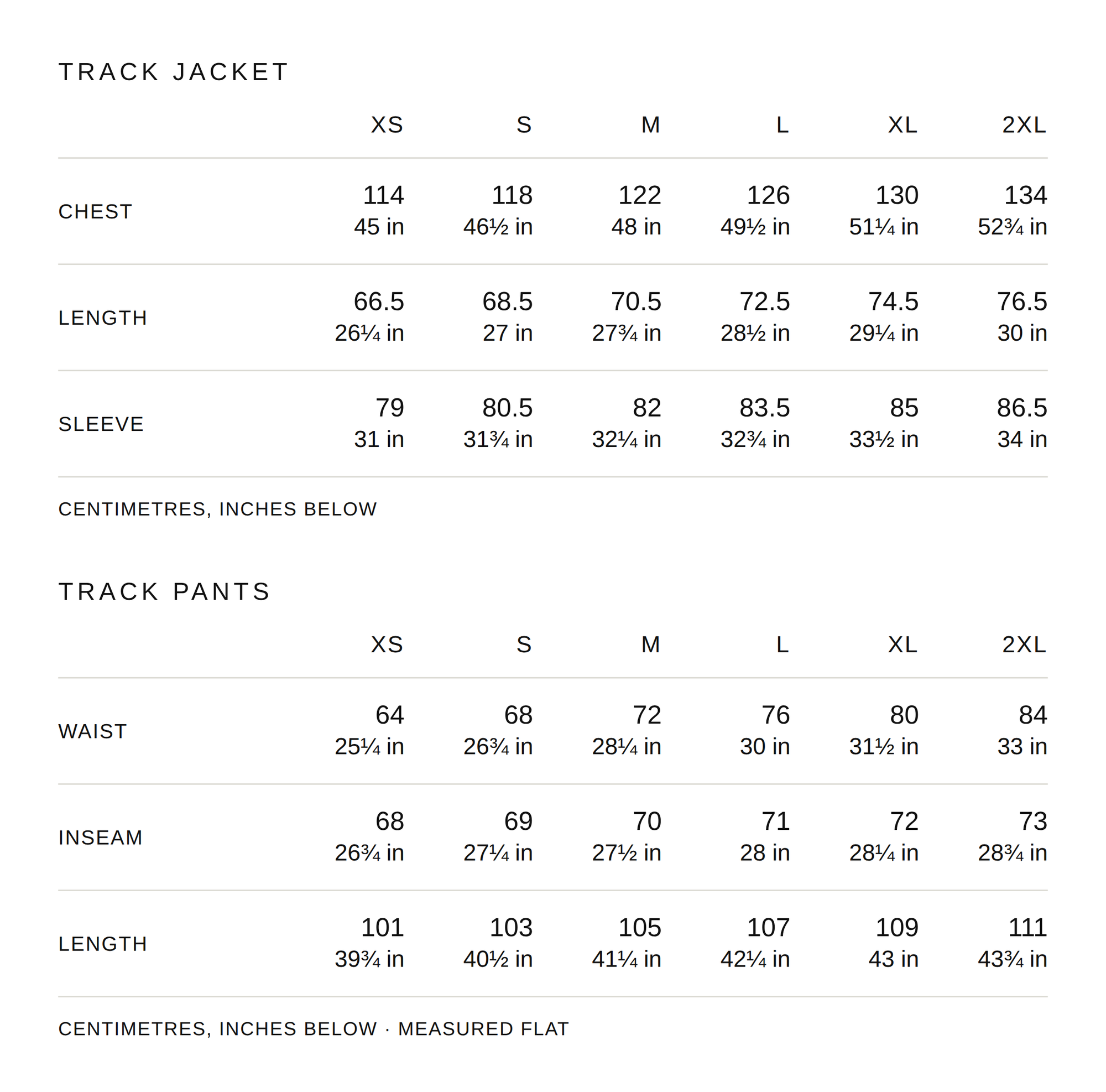The width and height of the screenshot is (1106, 1092).
Task: Click the 52¾ in chest measurement
Action: point(1012,227)
